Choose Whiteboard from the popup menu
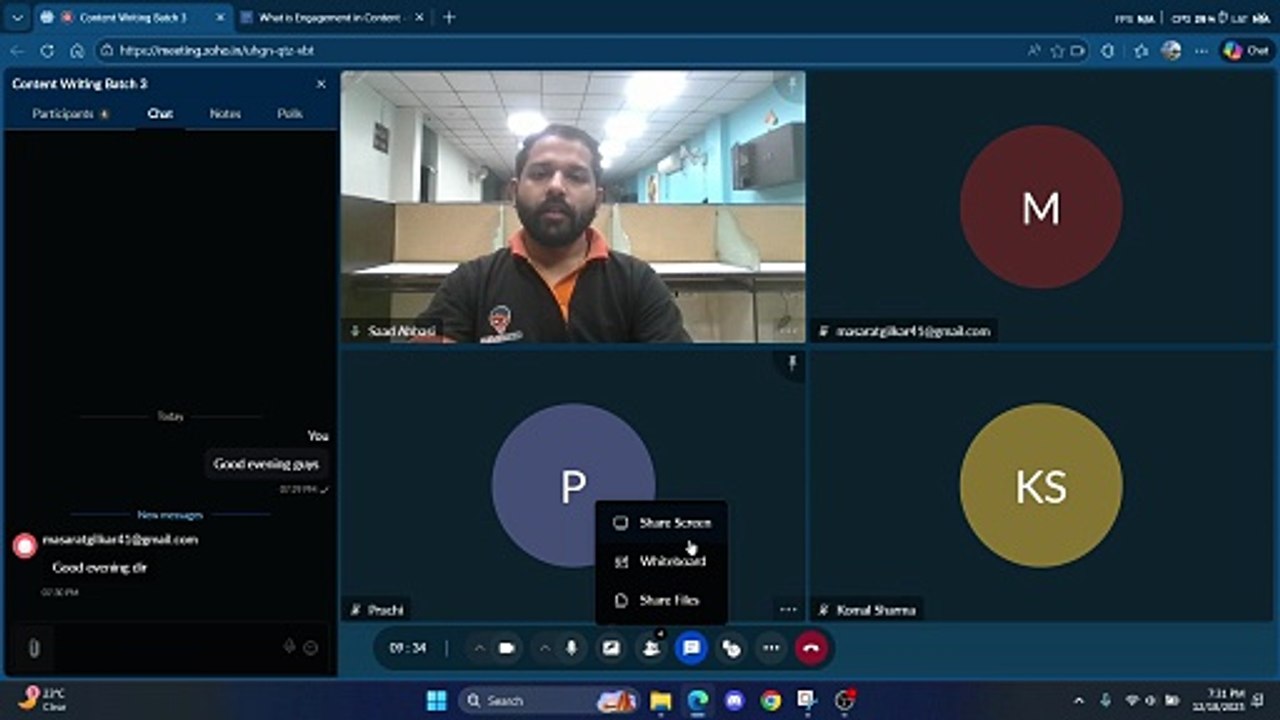This screenshot has width=1280, height=720. click(662, 561)
